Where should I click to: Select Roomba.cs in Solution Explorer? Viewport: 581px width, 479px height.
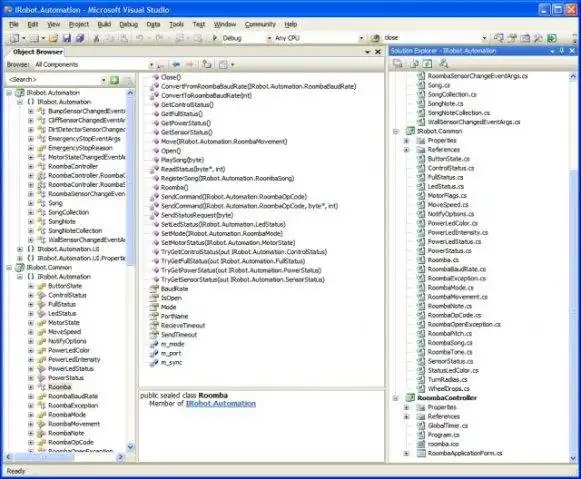[x=443, y=260]
